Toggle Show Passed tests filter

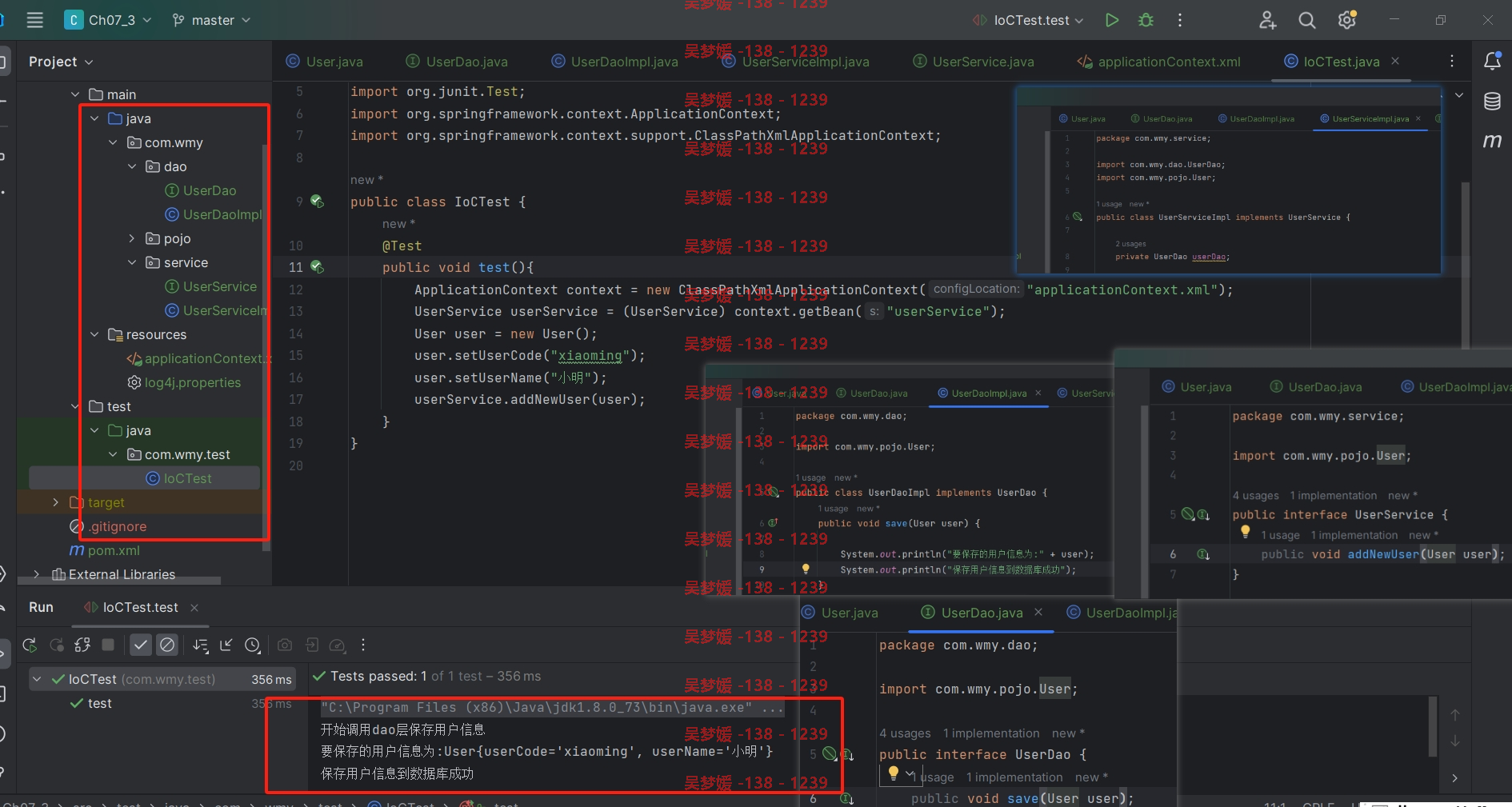pos(141,645)
